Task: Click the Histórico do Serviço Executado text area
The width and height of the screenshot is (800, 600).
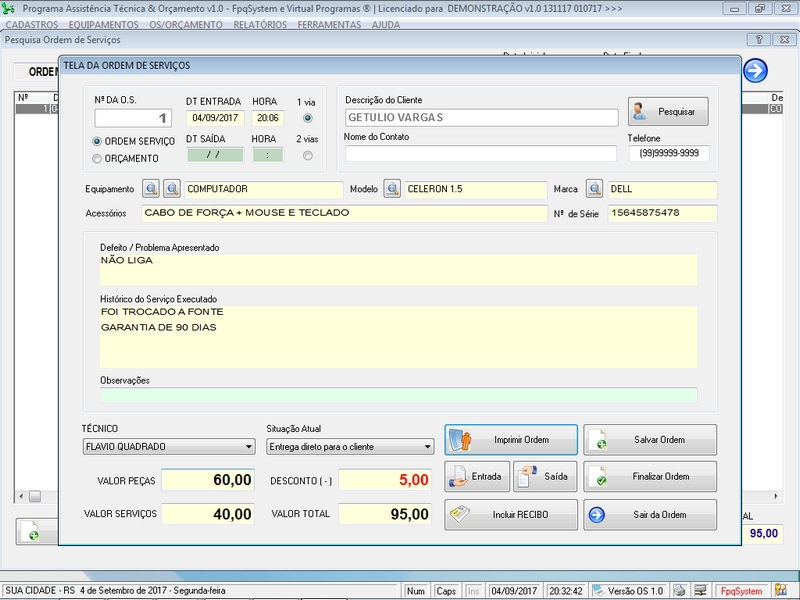Action: click(x=398, y=337)
